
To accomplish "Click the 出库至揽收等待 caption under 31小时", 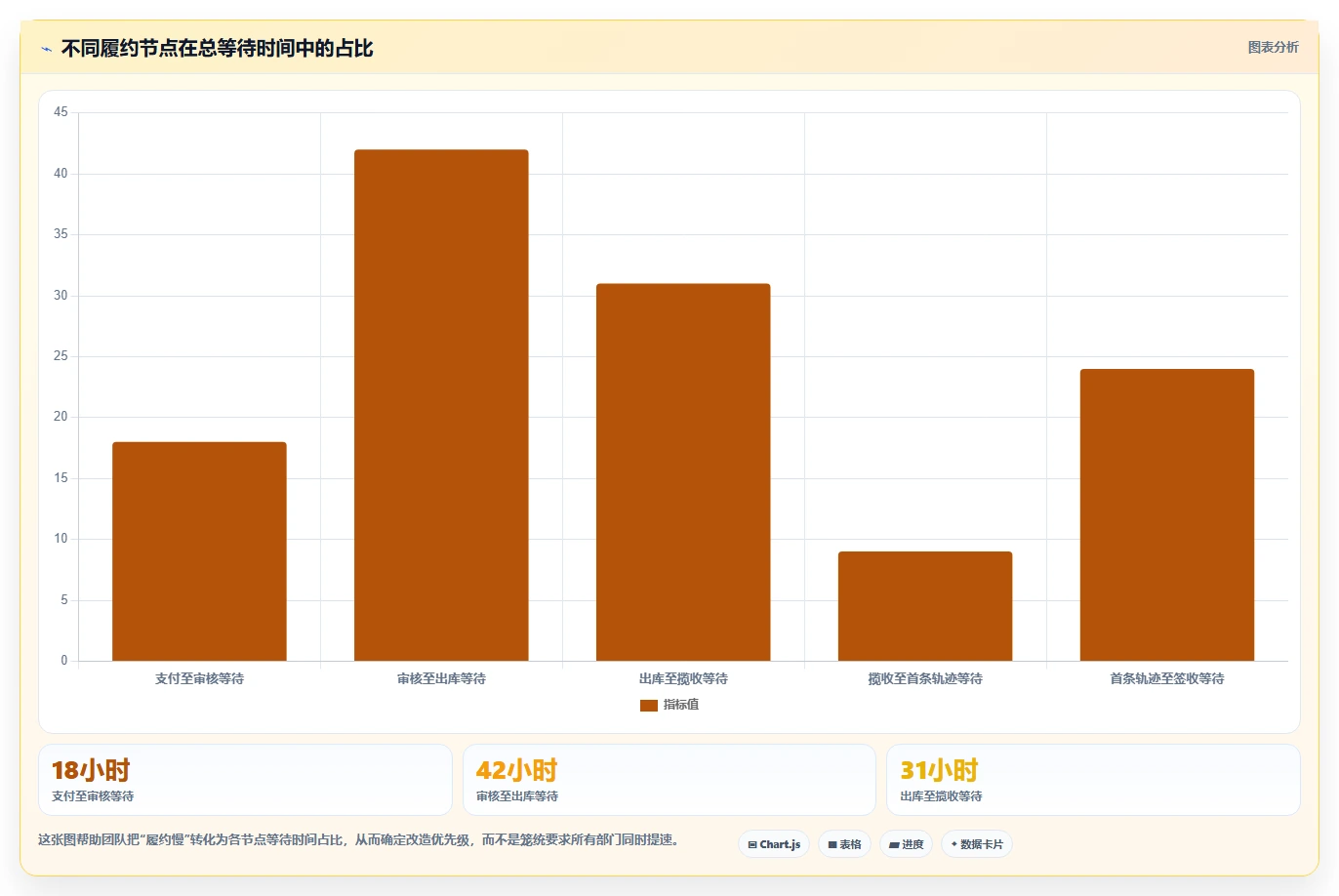I will pos(941,796).
